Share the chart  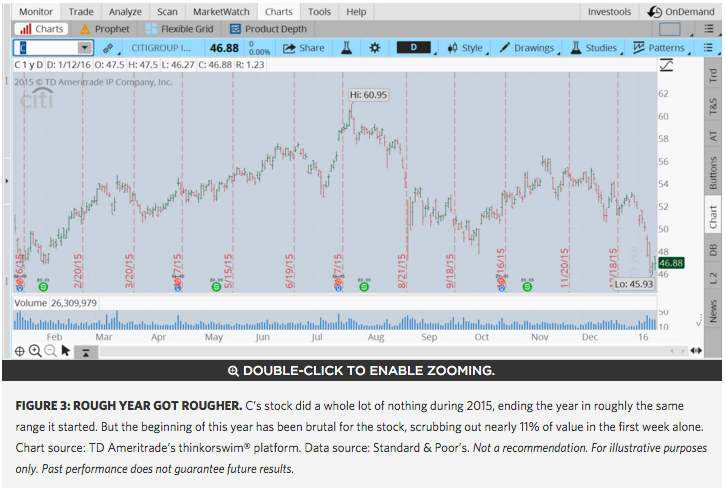pos(303,48)
